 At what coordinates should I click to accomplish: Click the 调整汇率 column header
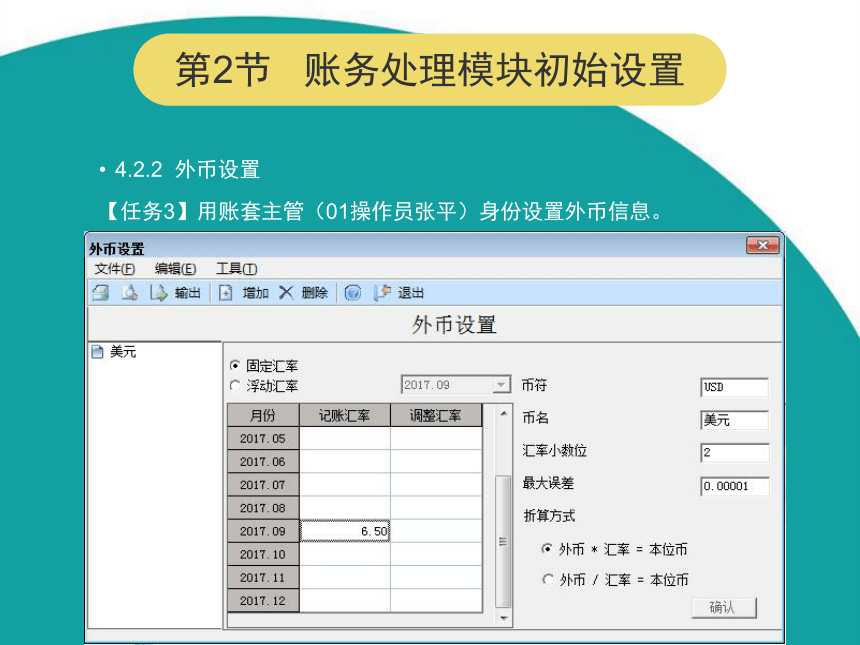(436, 415)
